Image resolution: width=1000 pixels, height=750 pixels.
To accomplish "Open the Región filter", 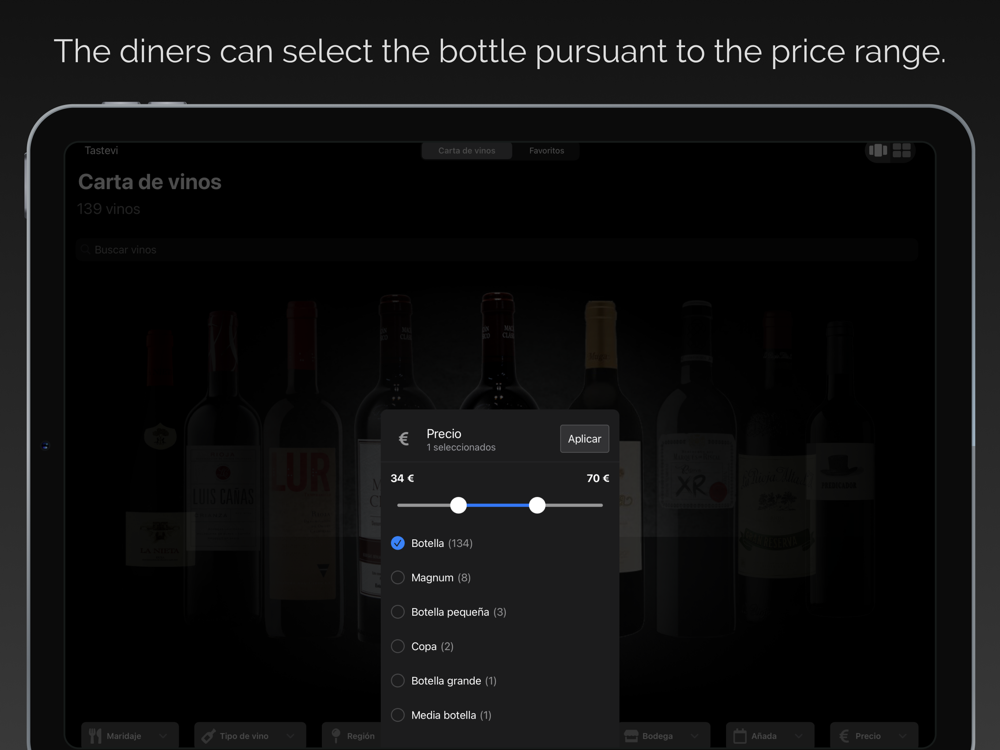I will coord(352,736).
